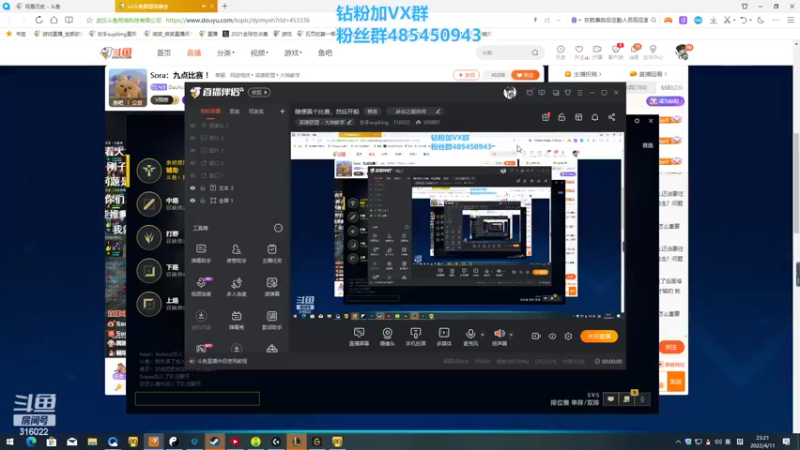
Task: Open tool box more options circle
Action: pos(278,228)
